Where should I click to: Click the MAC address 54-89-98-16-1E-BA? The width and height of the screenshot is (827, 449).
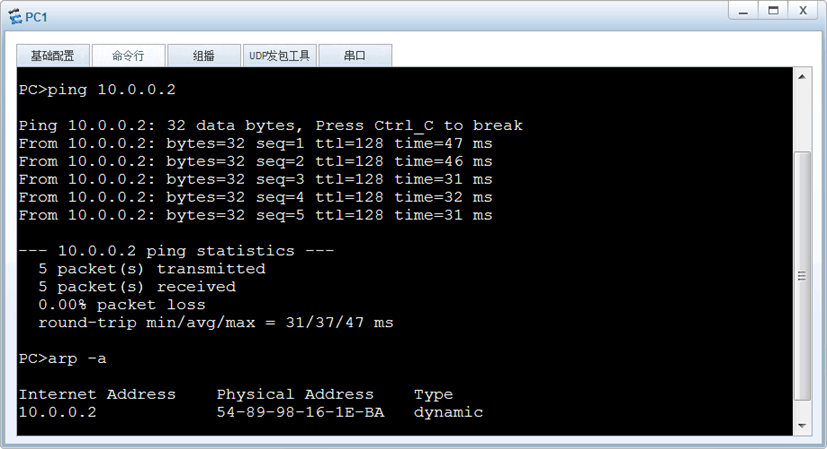pyautogui.click(x=300, y=412)
